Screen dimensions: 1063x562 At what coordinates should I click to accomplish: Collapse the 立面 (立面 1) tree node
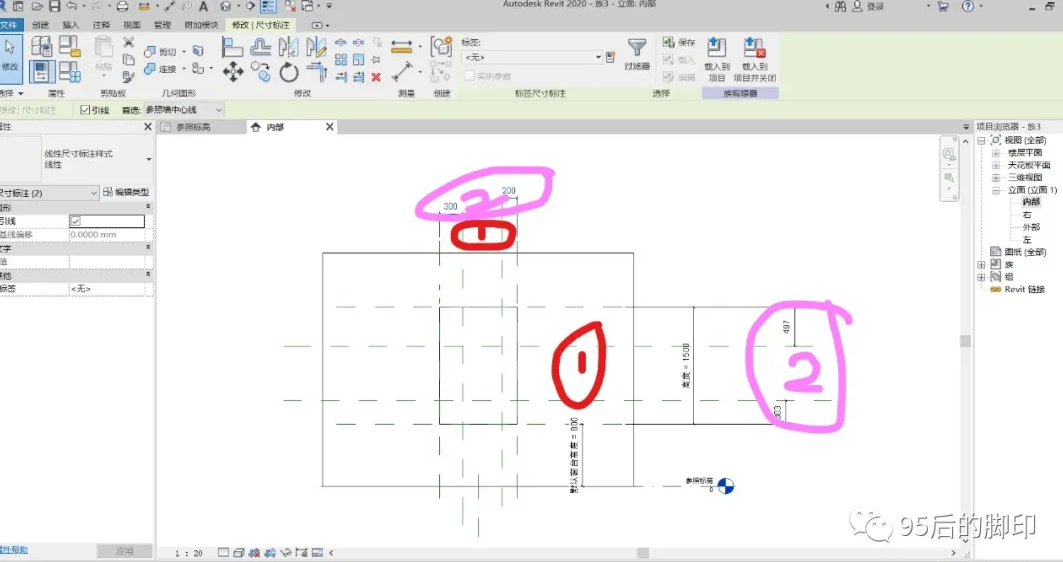(997, 190)
